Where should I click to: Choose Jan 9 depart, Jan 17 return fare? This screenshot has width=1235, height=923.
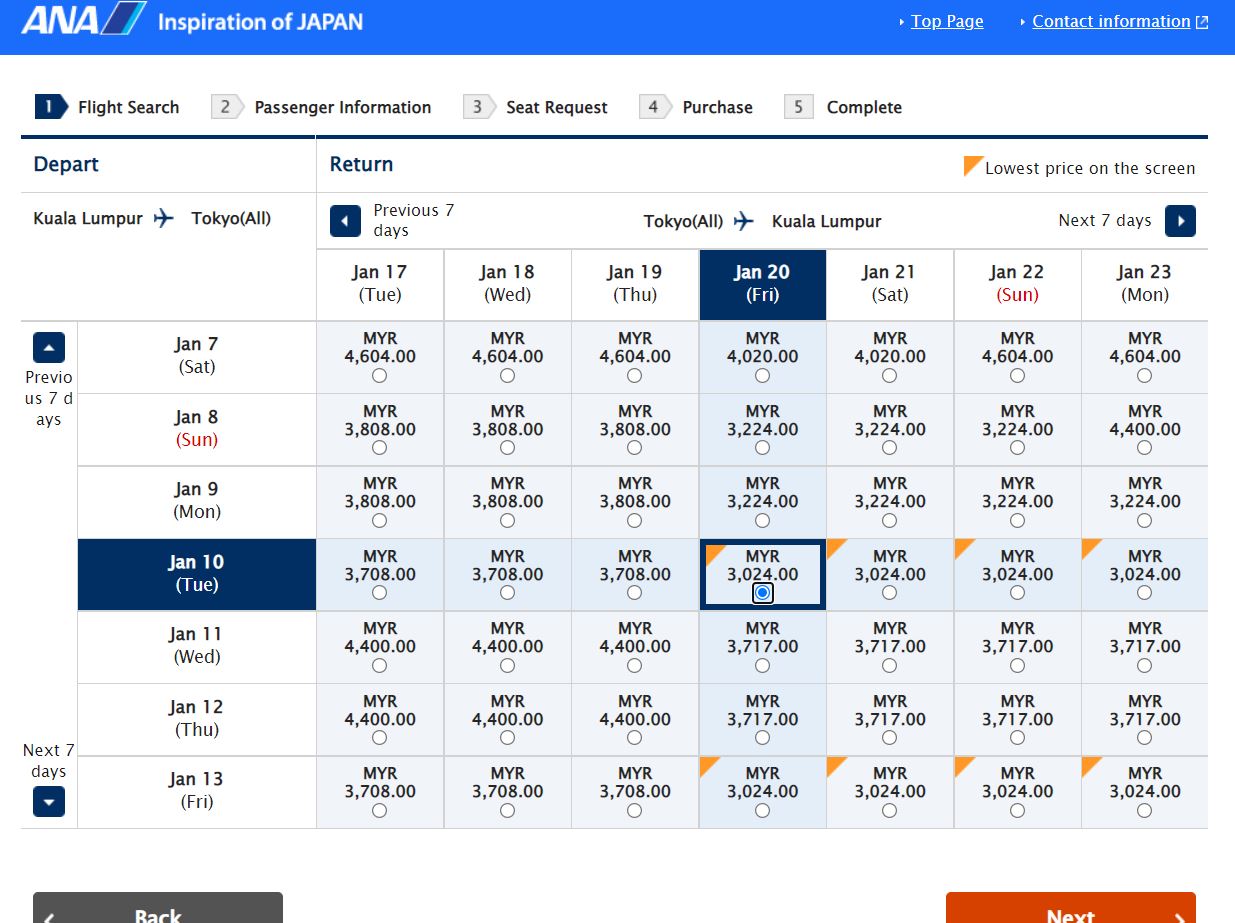(x=380, y=521)
